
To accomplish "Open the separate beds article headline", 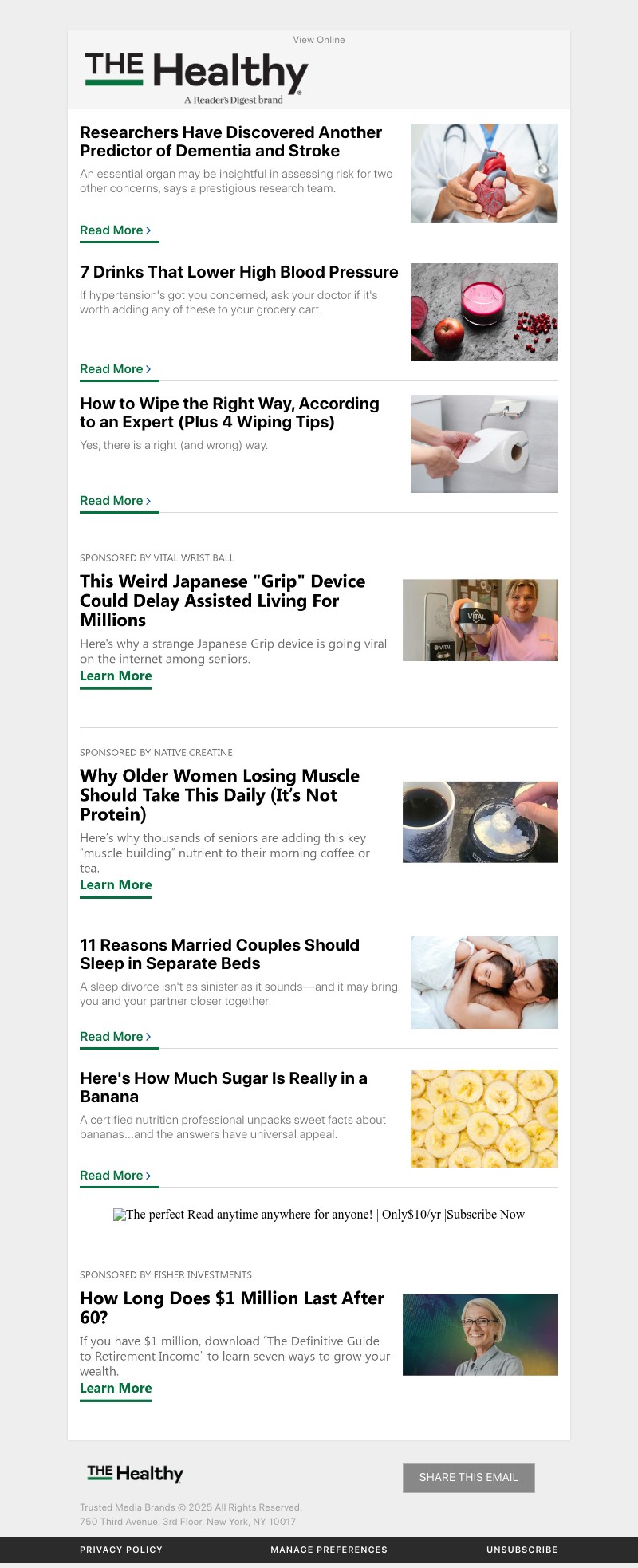I will tap(219, 954).
